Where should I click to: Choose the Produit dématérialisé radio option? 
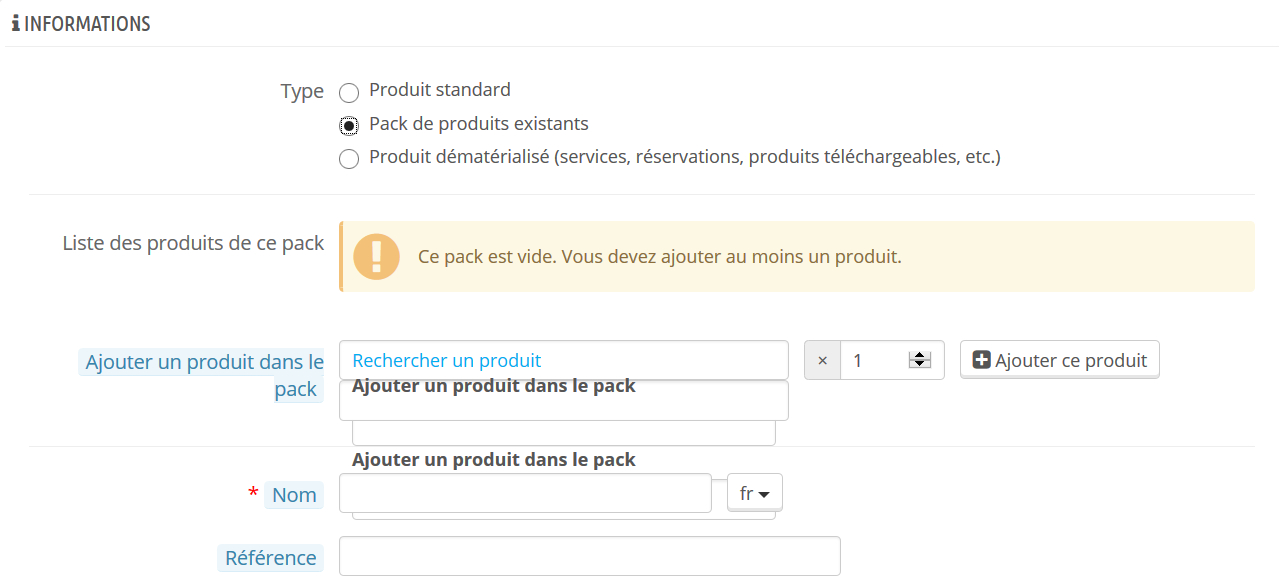348,159
